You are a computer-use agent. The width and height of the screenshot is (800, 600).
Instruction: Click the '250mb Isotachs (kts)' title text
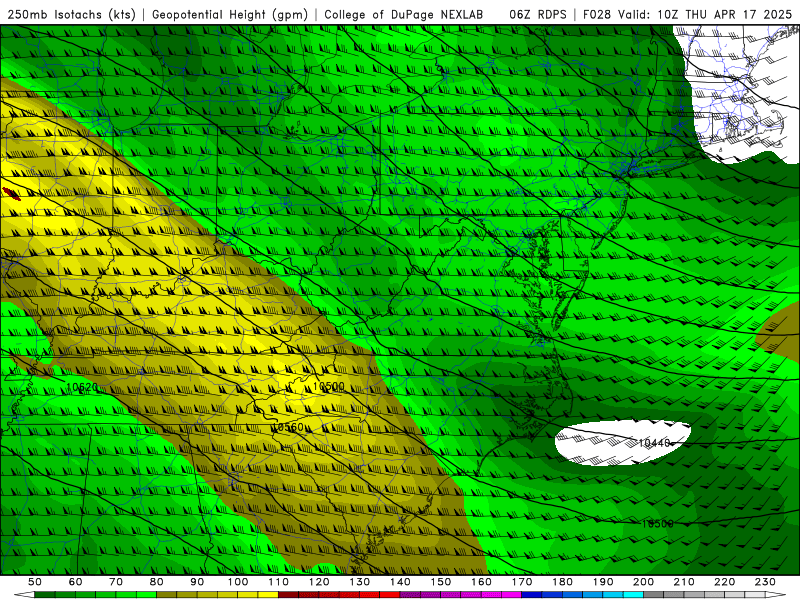[x=71, y=14]
